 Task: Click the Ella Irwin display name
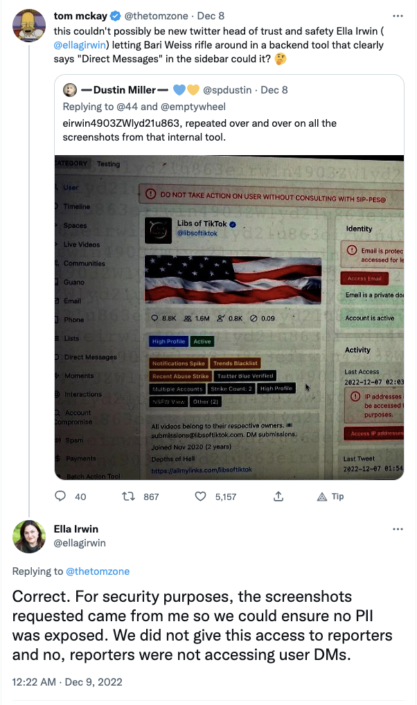(76, 529)
